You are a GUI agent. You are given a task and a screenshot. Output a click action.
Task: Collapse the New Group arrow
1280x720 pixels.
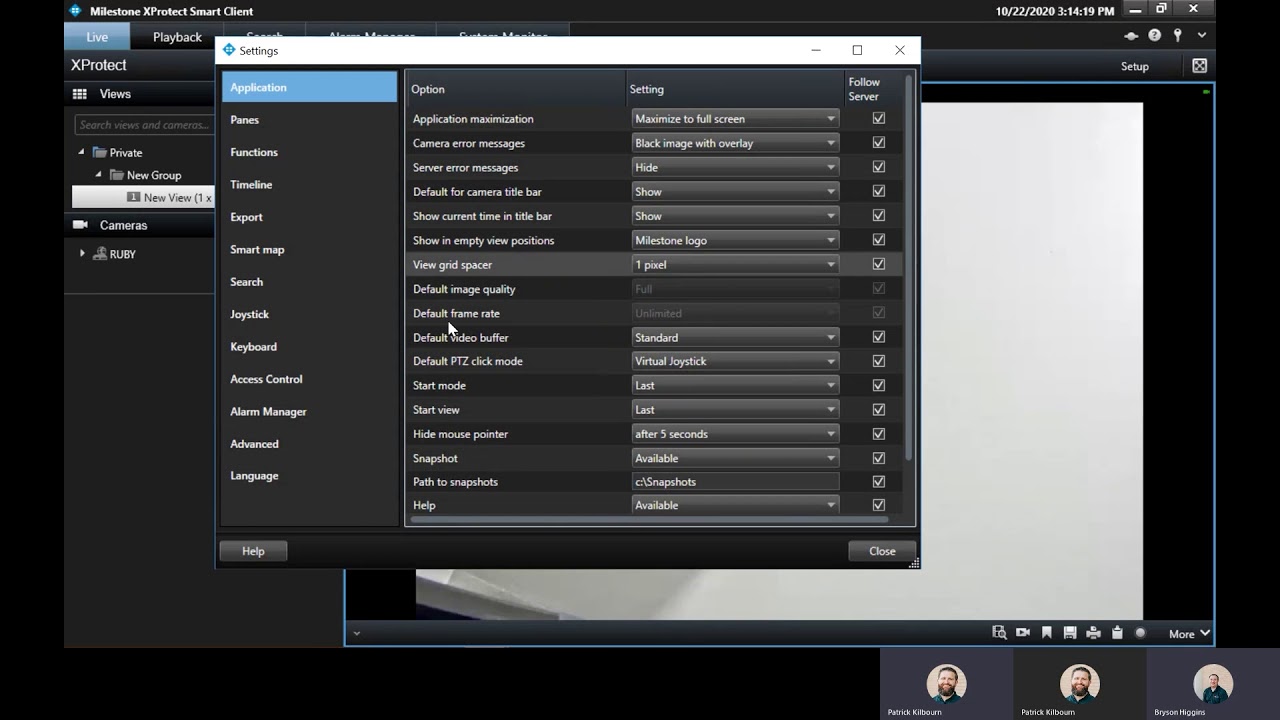98,175
